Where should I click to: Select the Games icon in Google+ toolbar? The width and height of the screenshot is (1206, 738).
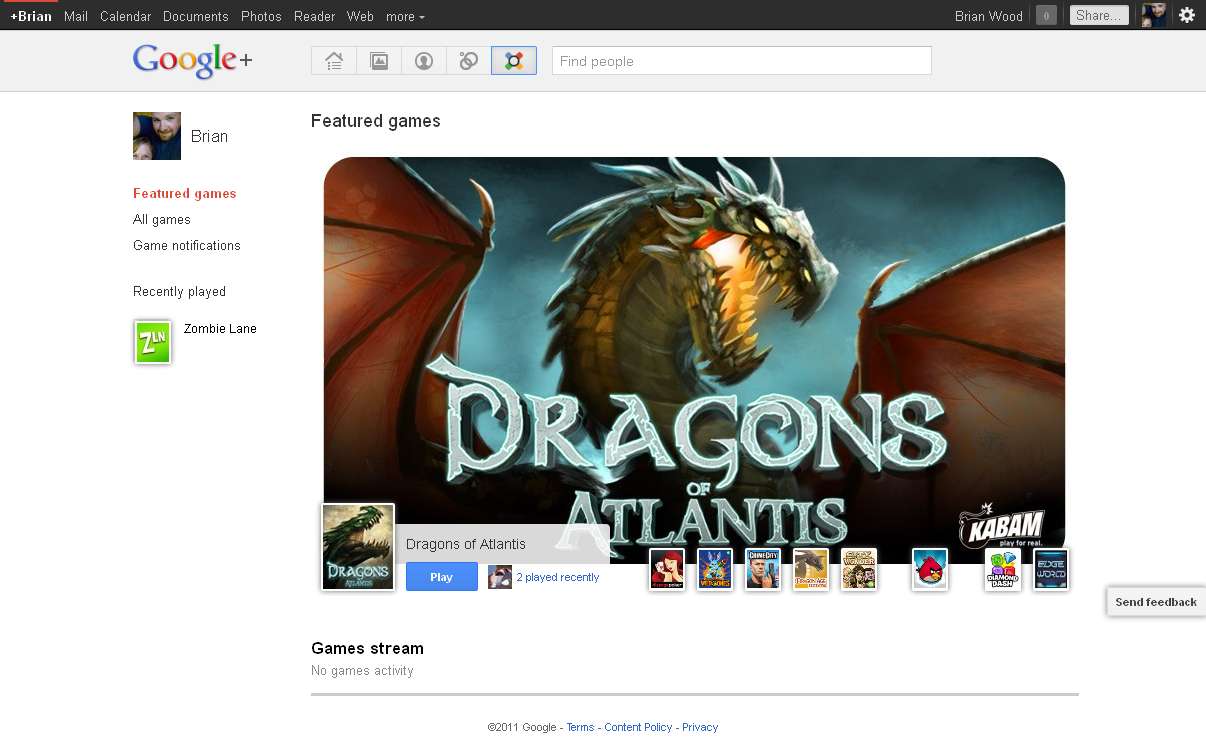514,61
